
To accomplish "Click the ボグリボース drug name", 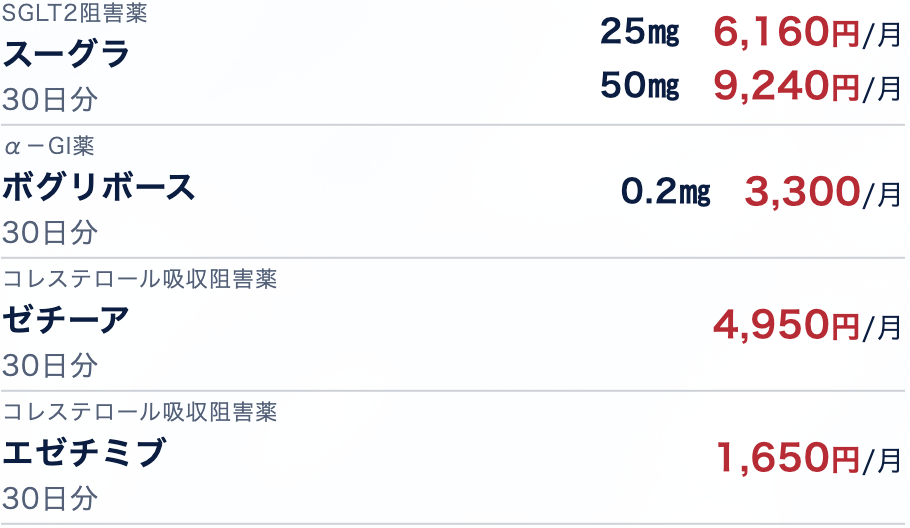I will 99,187.
